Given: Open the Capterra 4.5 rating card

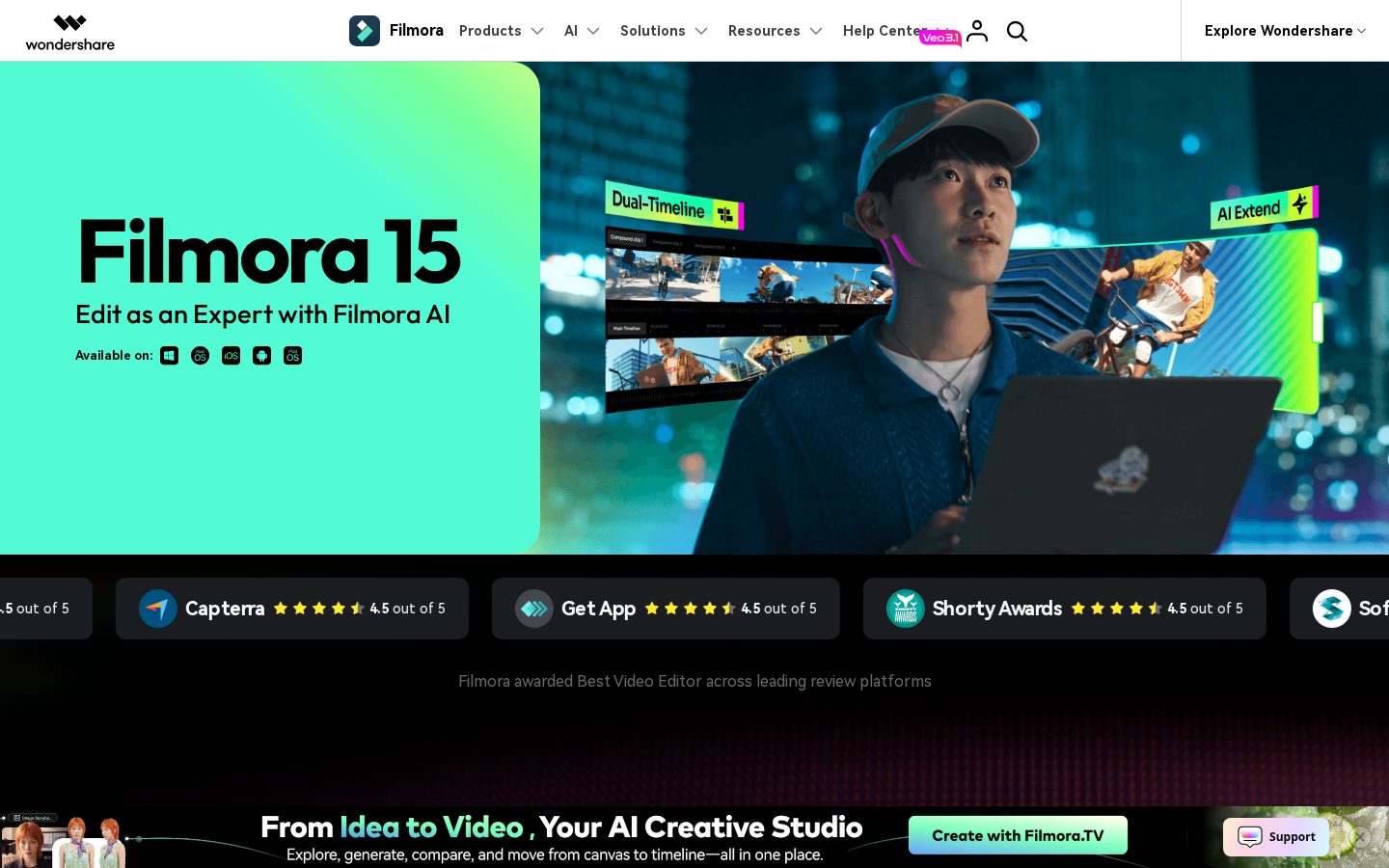Looking at the screenshot, I should (292, 609).
